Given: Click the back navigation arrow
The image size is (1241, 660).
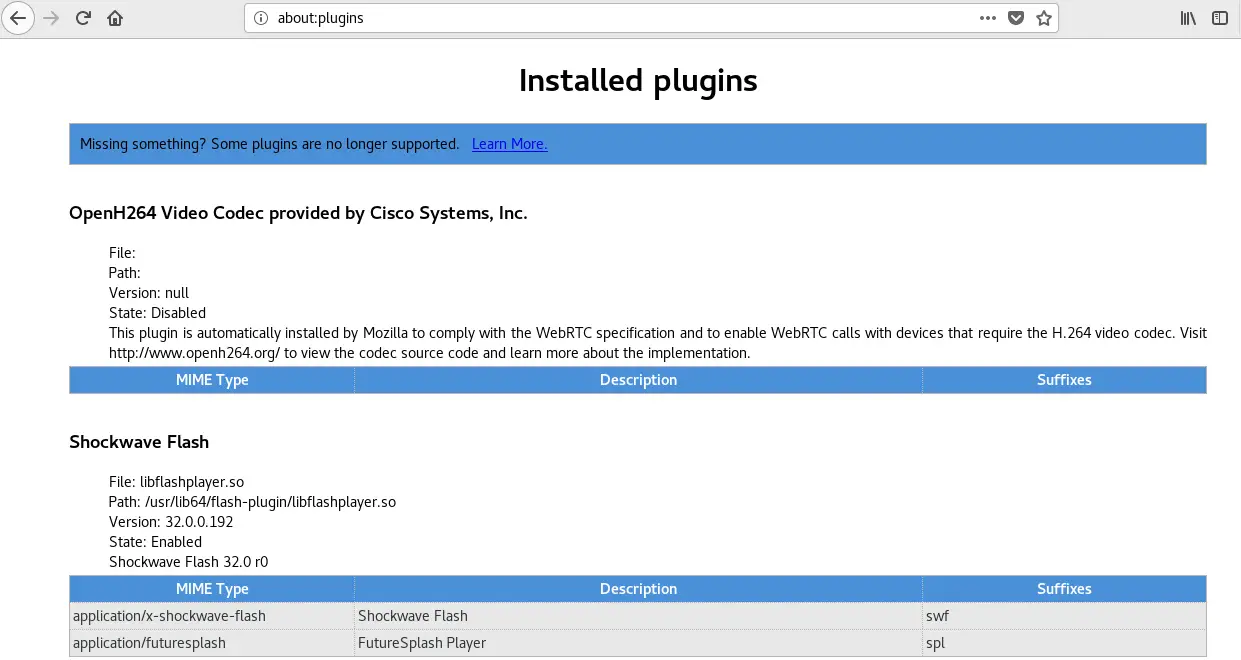Looking at the screenshot, I should point(18,17).
